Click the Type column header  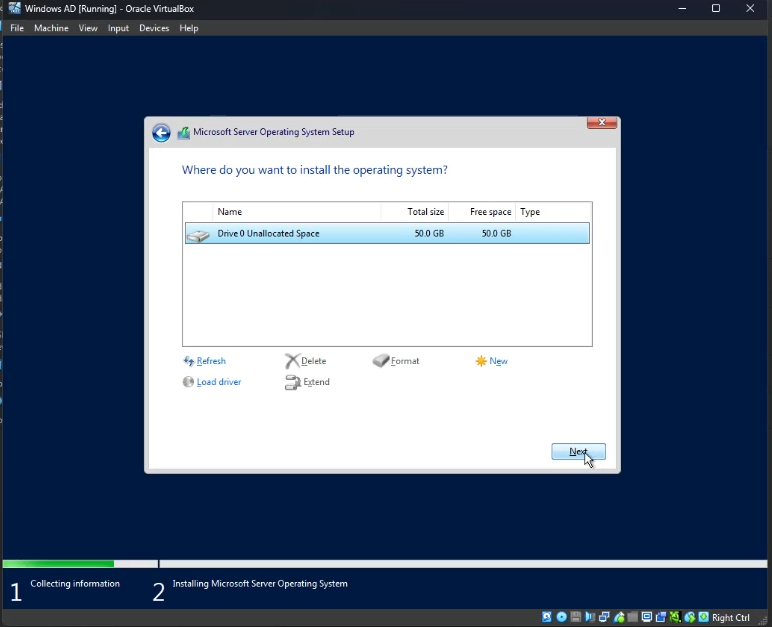tap(553, 212)
